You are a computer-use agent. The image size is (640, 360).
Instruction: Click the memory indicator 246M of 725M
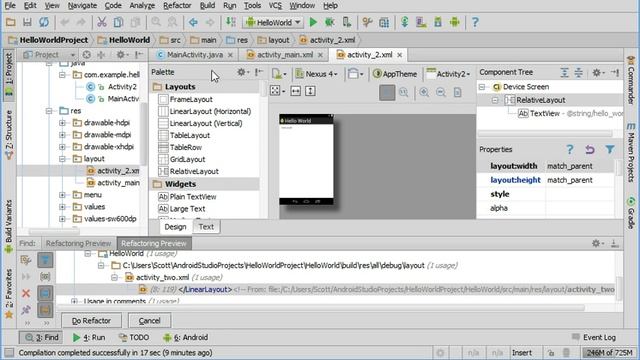coord(610,353)
